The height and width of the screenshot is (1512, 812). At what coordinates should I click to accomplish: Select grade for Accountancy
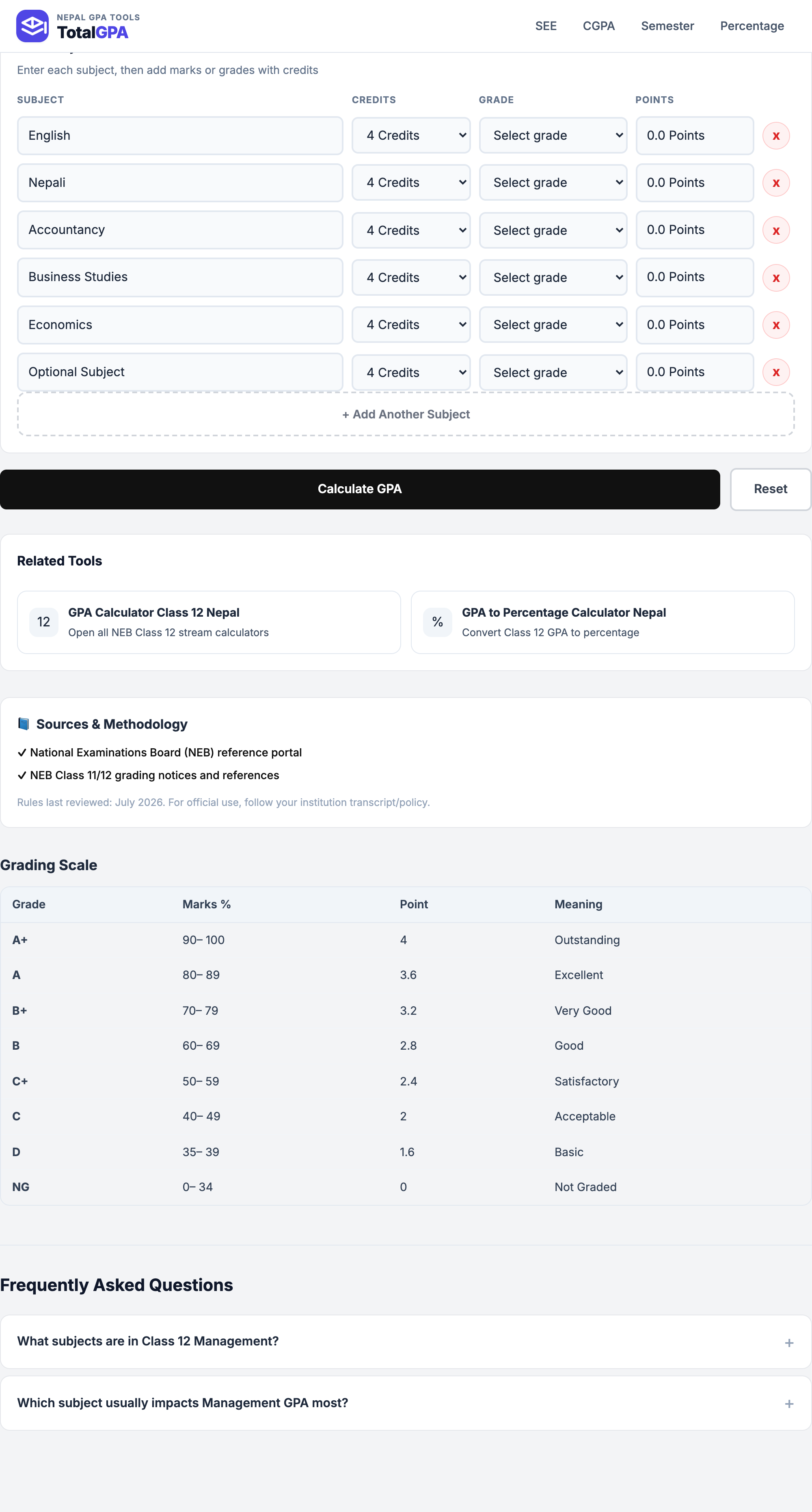tap(553, 230)
